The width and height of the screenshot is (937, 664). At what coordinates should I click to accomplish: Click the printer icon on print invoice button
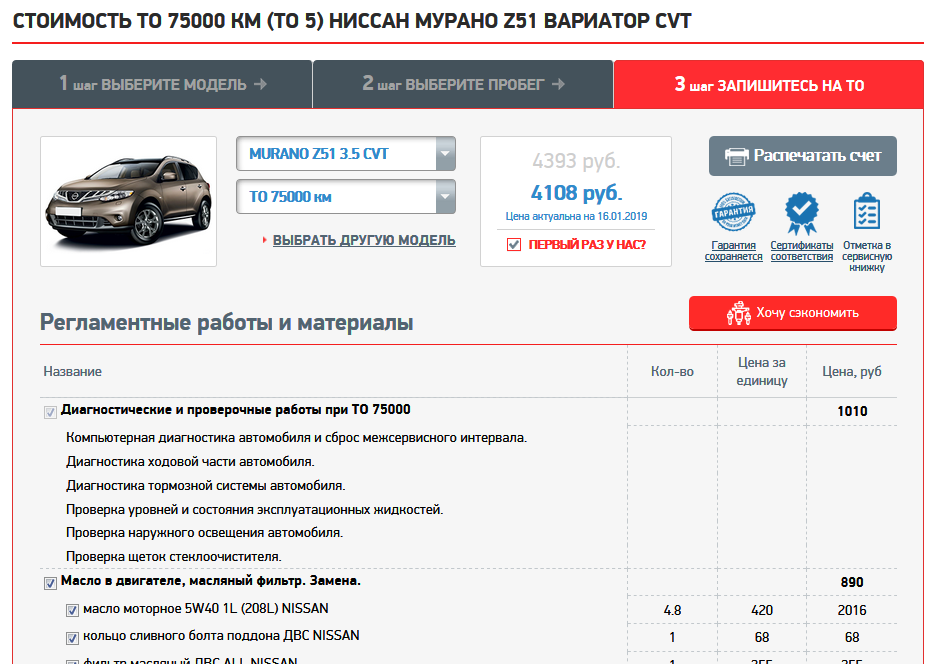736,157
